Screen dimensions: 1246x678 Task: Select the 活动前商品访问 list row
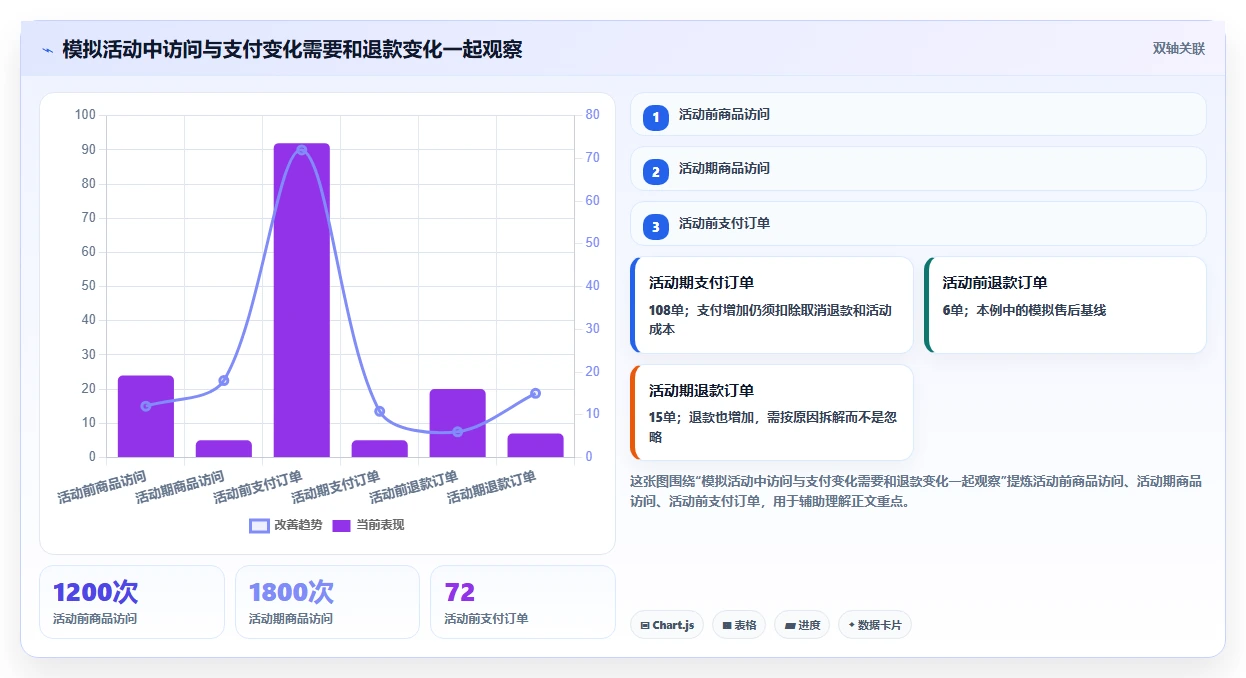tap(918, 114)
